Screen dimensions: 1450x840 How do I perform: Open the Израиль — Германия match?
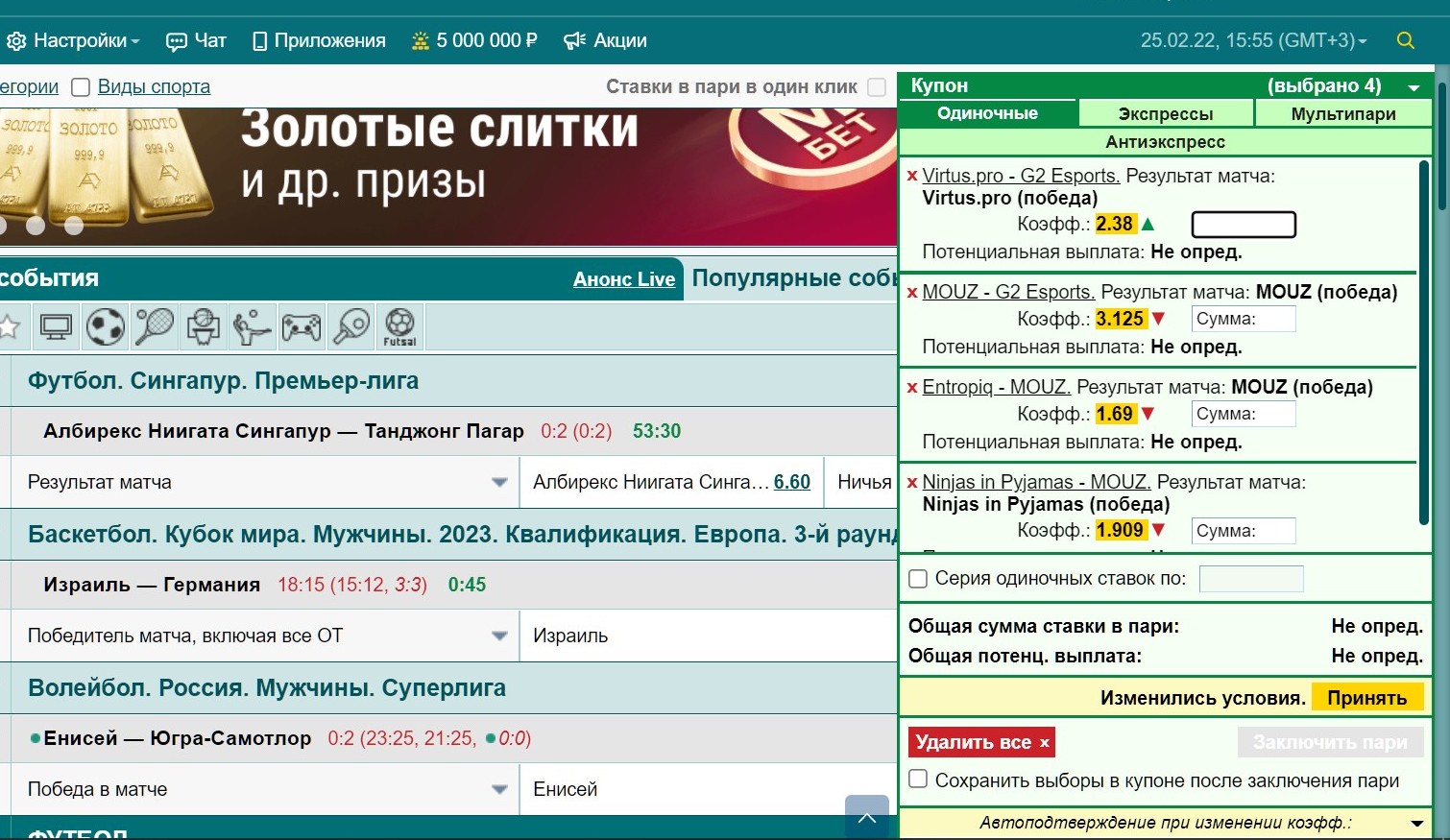[152, 585]
